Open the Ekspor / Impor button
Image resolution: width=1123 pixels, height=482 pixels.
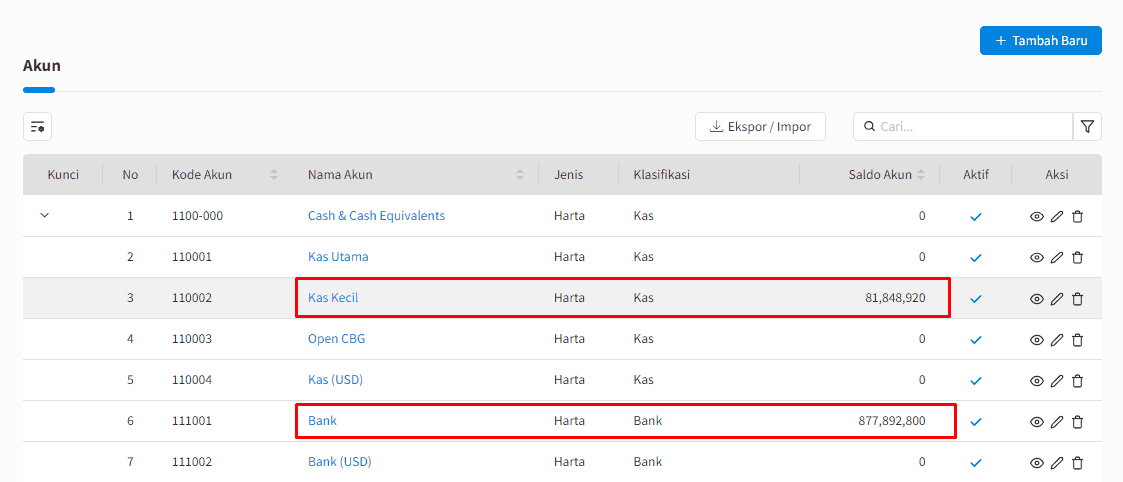pyautogui.click(x=760, y=127)
